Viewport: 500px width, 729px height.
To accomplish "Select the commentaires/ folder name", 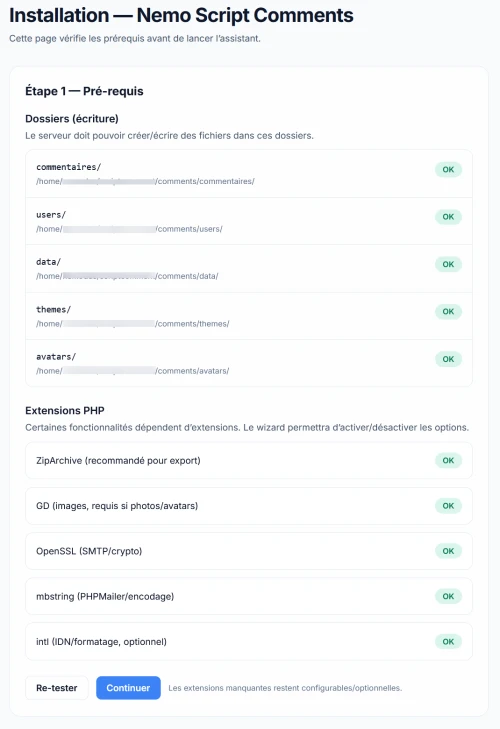I will [x=68, y=167].
